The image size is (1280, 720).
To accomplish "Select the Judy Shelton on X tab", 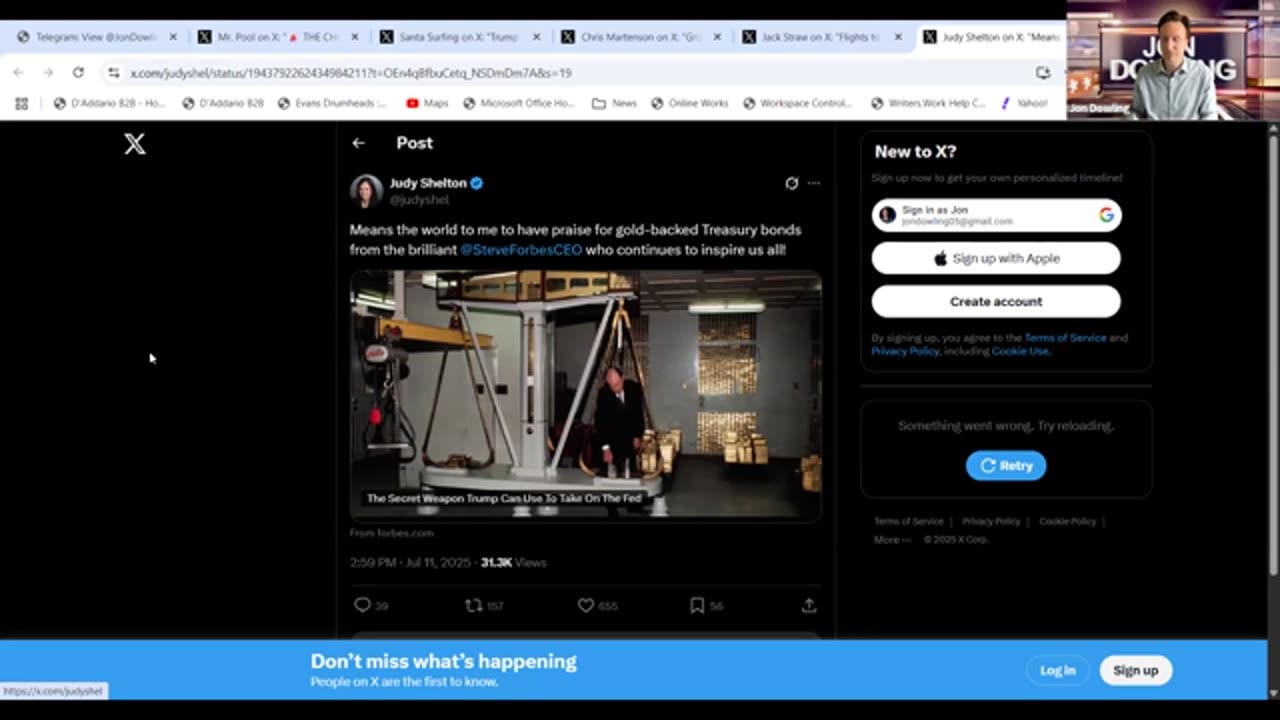I will [990, 37].
